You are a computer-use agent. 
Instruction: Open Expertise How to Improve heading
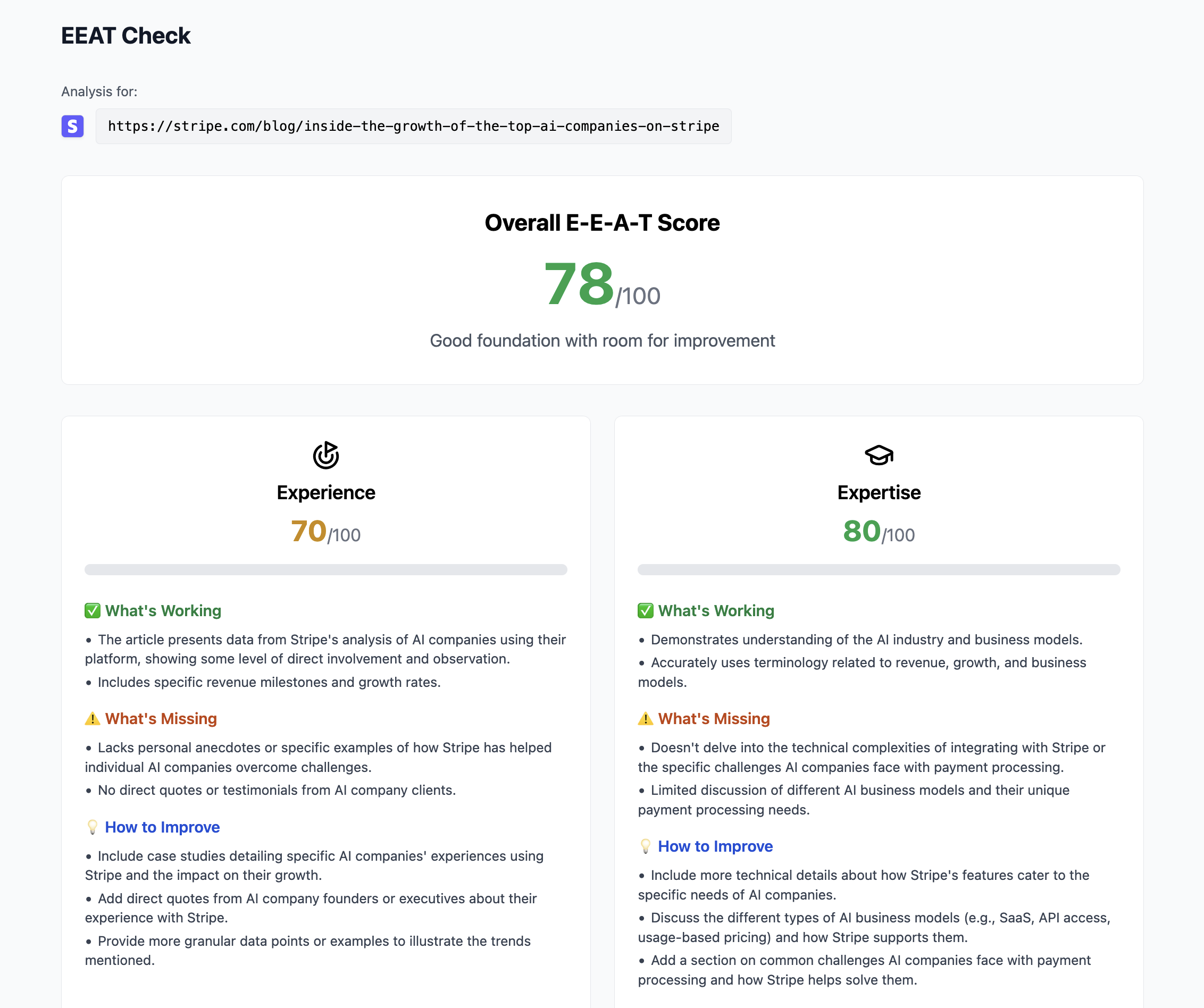(715, 846)
